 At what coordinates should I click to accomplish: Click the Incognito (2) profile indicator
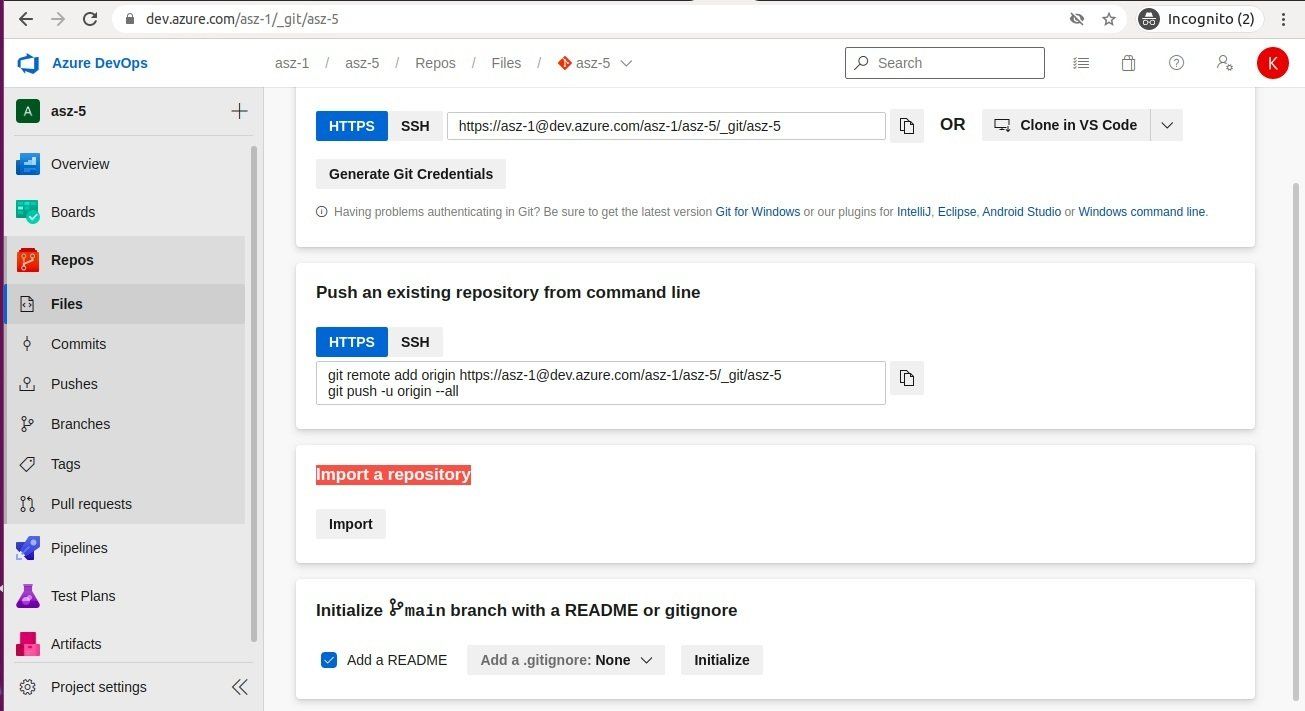[1201, 19]
